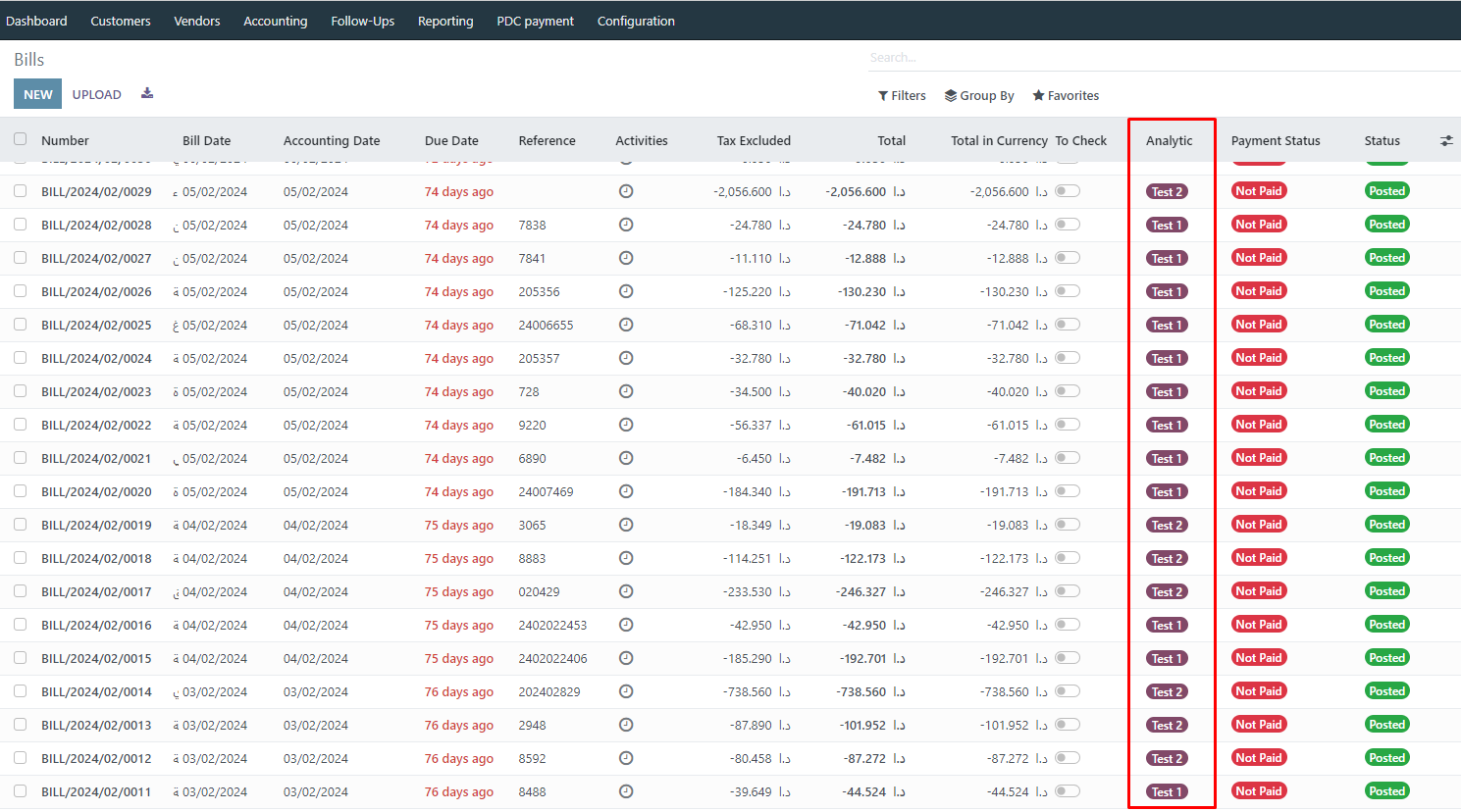Click Analytic column header
Image resolution: width=1461 pixels, height=812 pixels.
(1170, 141)
